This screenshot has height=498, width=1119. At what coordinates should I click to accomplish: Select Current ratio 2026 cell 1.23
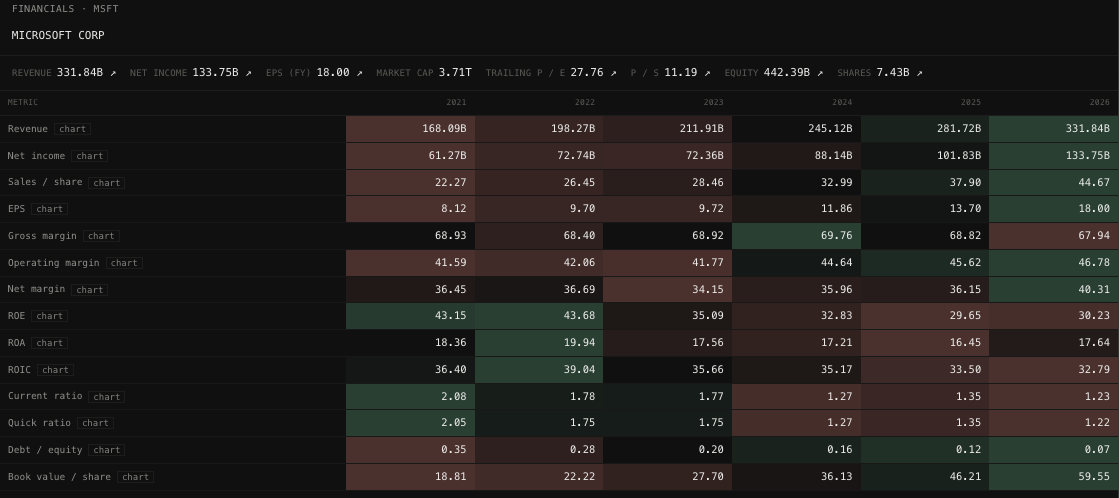[x=1054, y=397]
